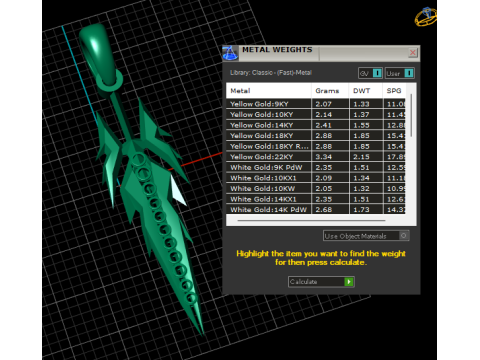480x360 pixels.
Task: Toggle the Use Object Materials option
Action: [366, 236]
